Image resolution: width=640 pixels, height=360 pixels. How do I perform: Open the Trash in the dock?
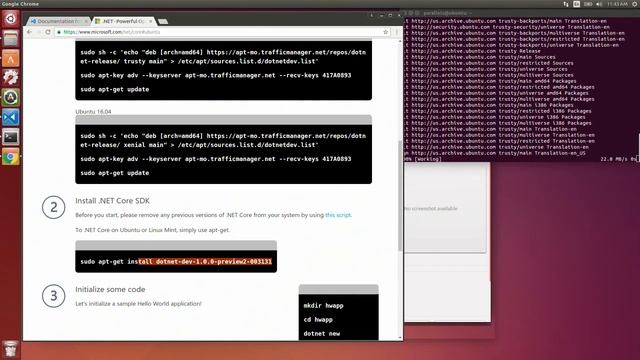(x=11, y=349)
